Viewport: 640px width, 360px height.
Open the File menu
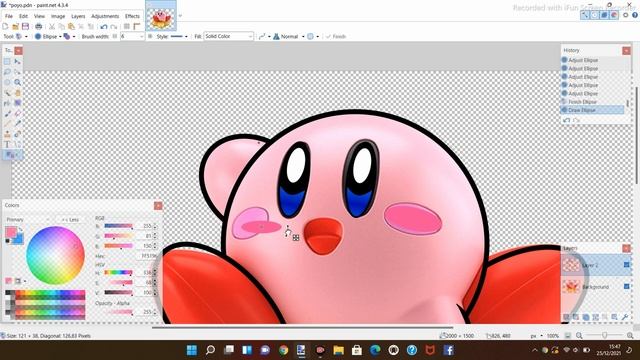pyautogui.click(x=9, y=16)
